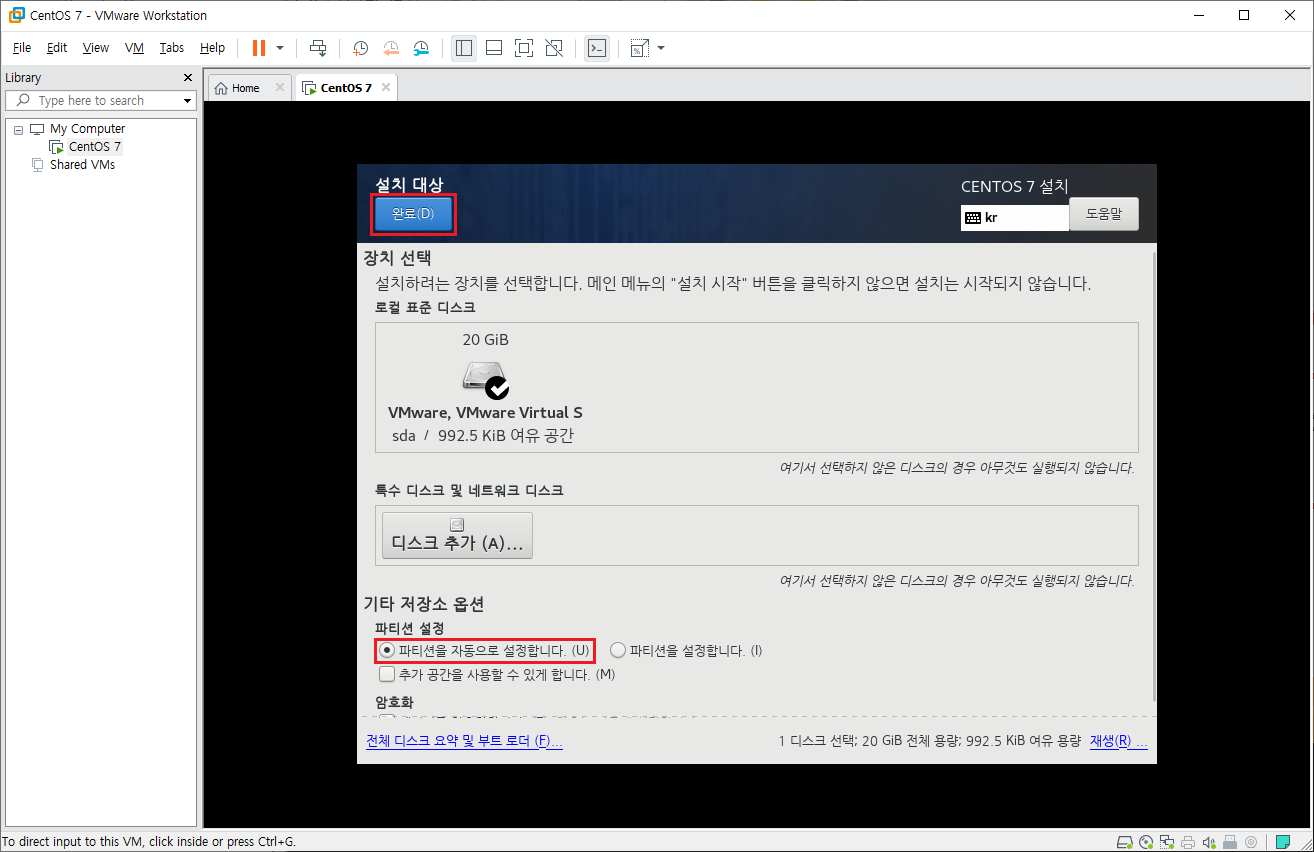
Task: Click the CD/DVD drive status icon
Action: click(x=1146, y=842)
